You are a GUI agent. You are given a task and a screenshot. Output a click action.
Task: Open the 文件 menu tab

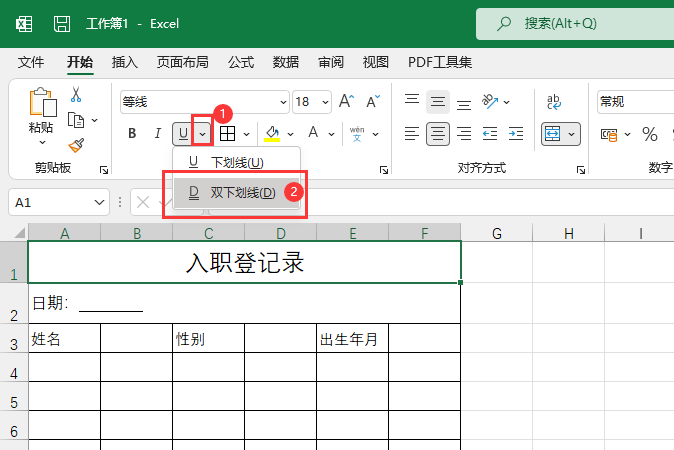click(31, 62)
